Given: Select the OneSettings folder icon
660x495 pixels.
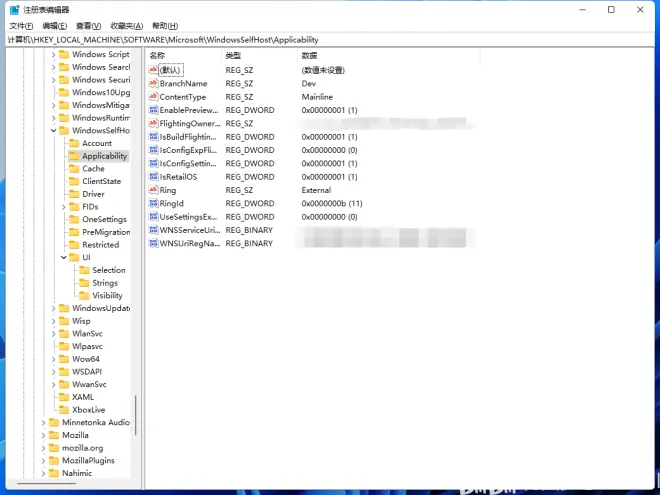Looking at the screenshot, I should (x=74, y=219).
